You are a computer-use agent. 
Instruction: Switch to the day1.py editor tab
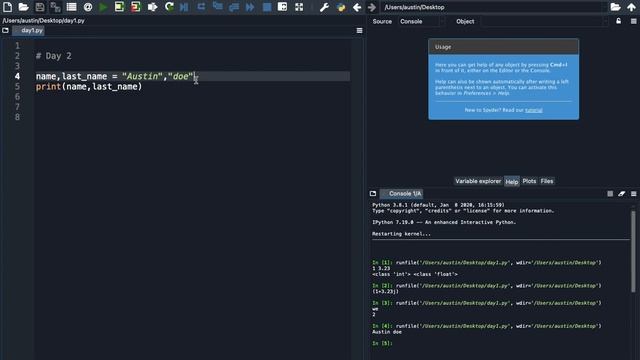pyautogui.click(x=29, y=31)
